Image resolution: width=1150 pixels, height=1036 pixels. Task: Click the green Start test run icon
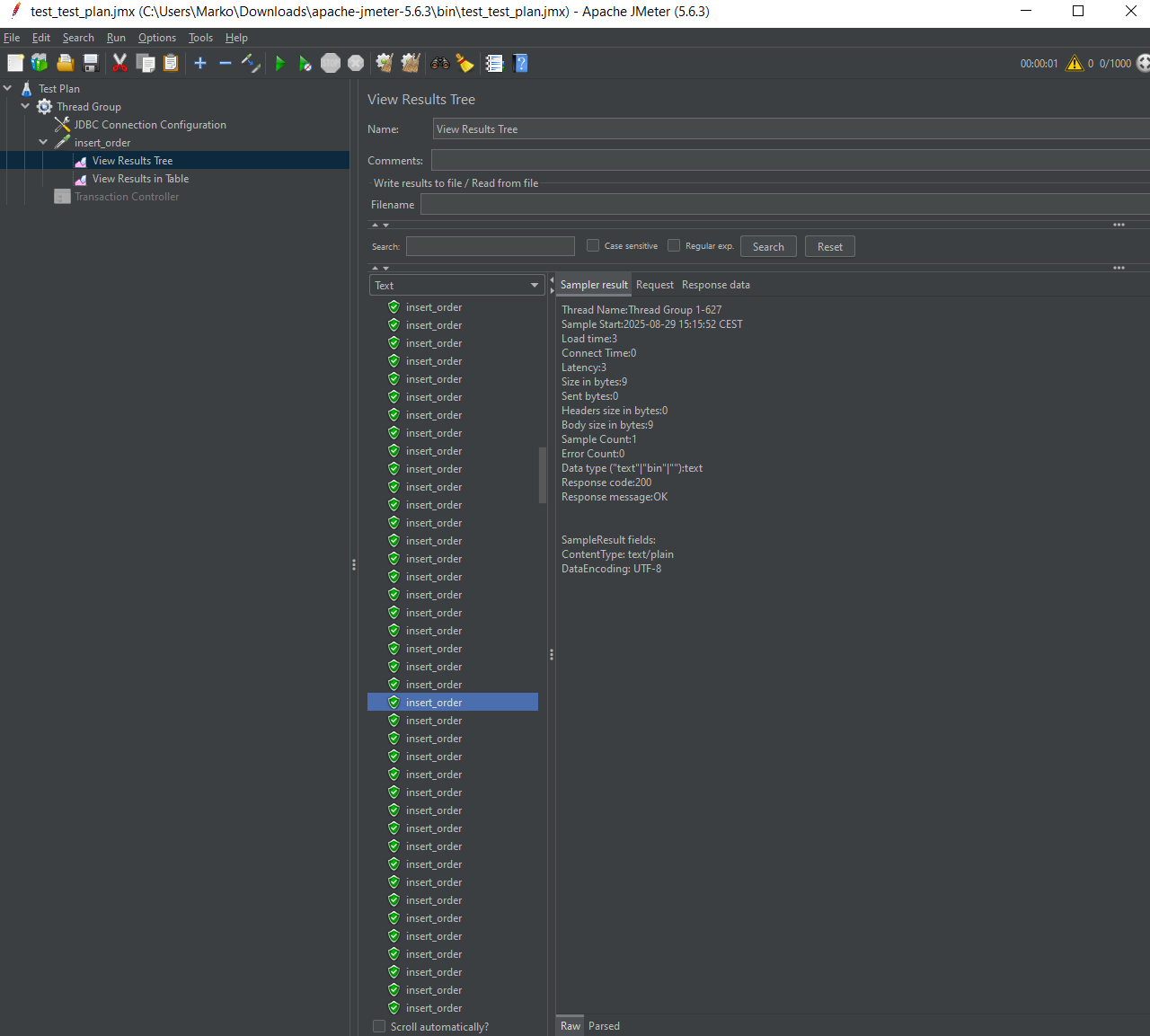279,63
